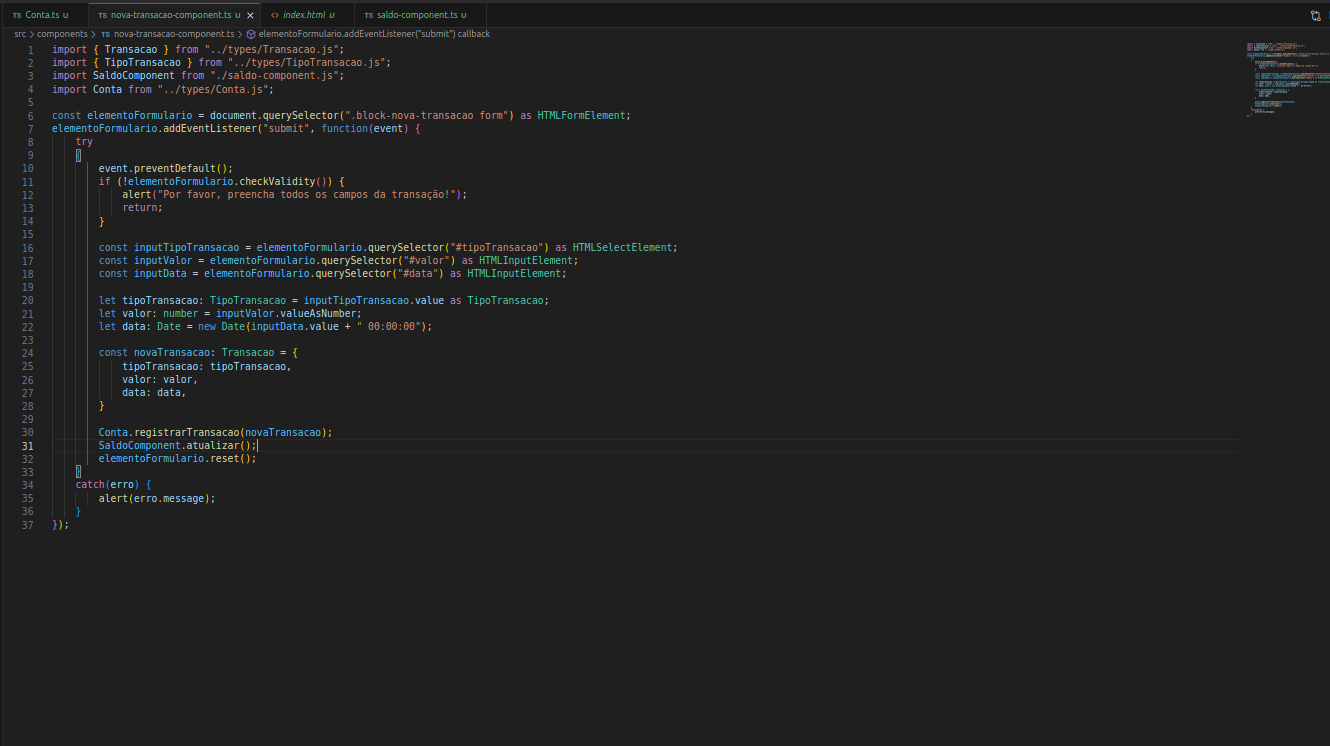Click event.preventDefault() call
Screen dimensions: 1330x746
pos(165,168)
